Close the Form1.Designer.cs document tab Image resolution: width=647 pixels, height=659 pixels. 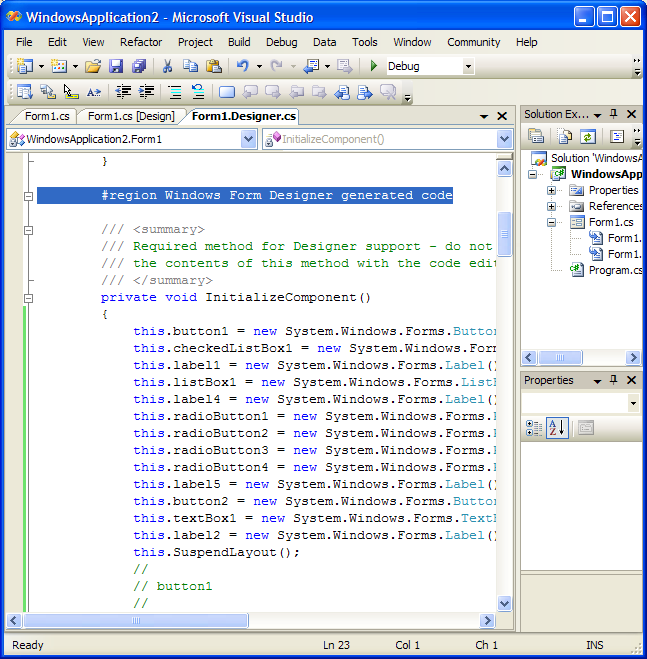502,116
